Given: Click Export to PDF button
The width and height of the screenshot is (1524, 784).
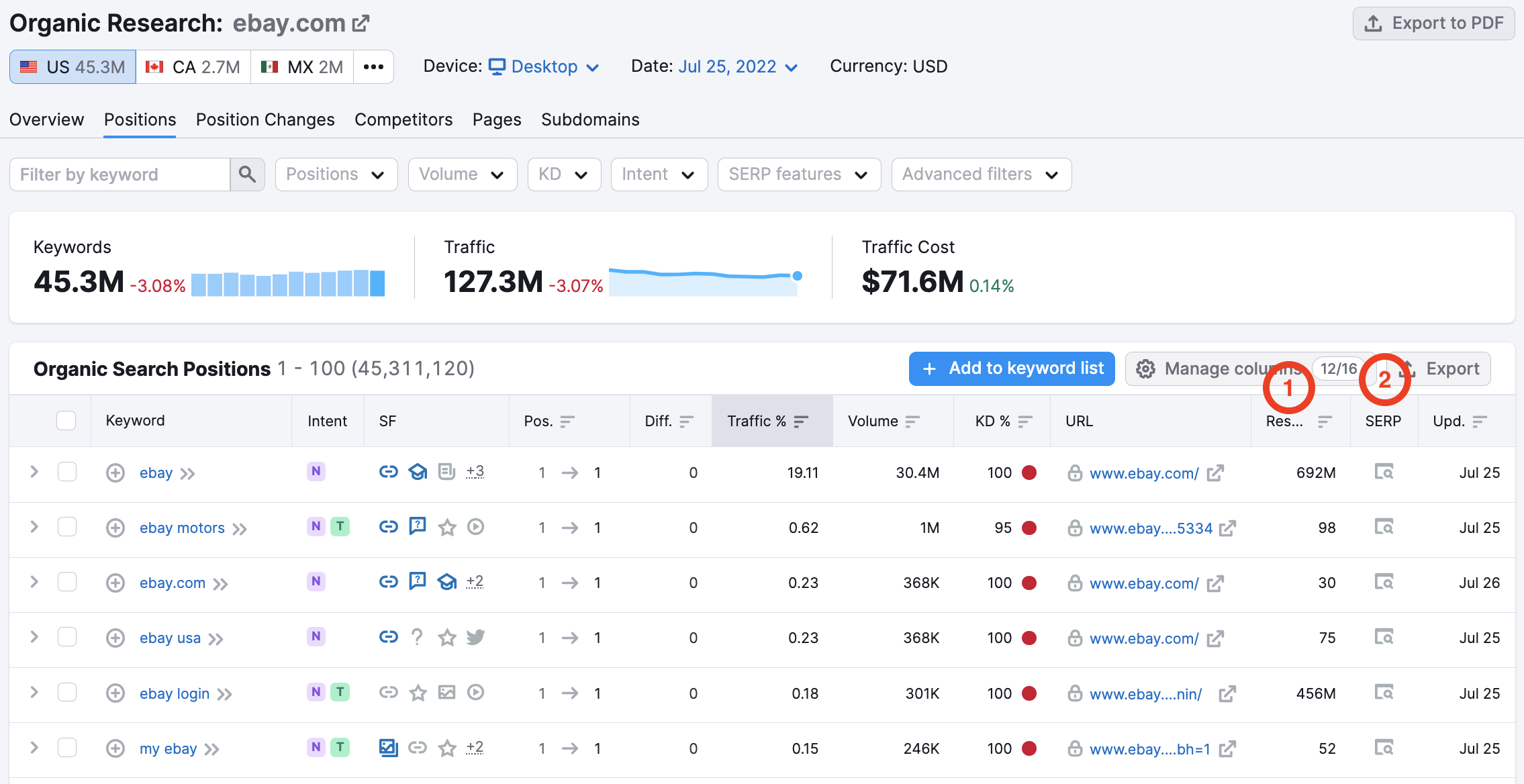Looking at the screenshot, I should 1433,23.
